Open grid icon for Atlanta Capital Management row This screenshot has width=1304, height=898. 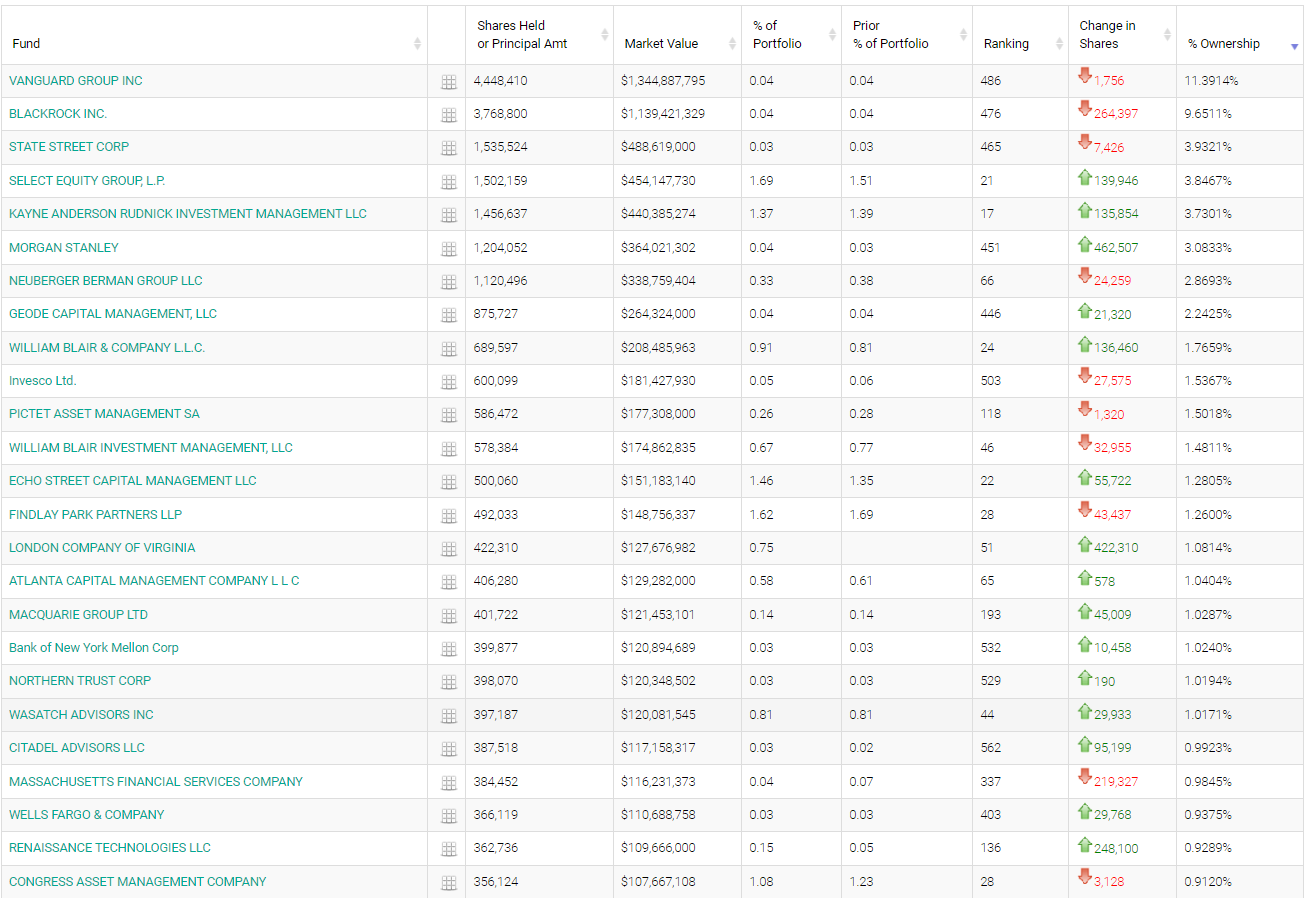448,582
